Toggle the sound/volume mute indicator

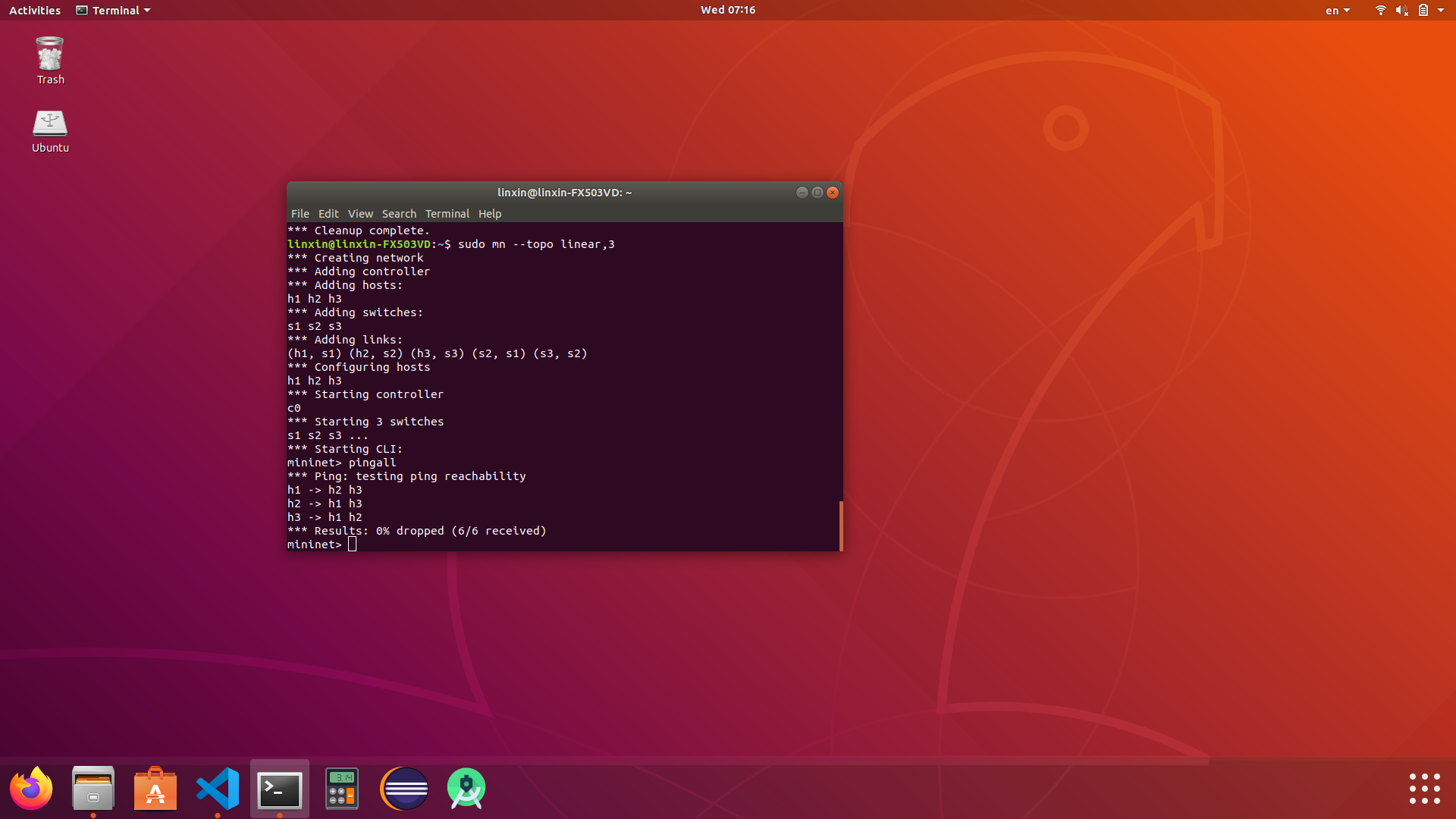(x=1401, y=10)
